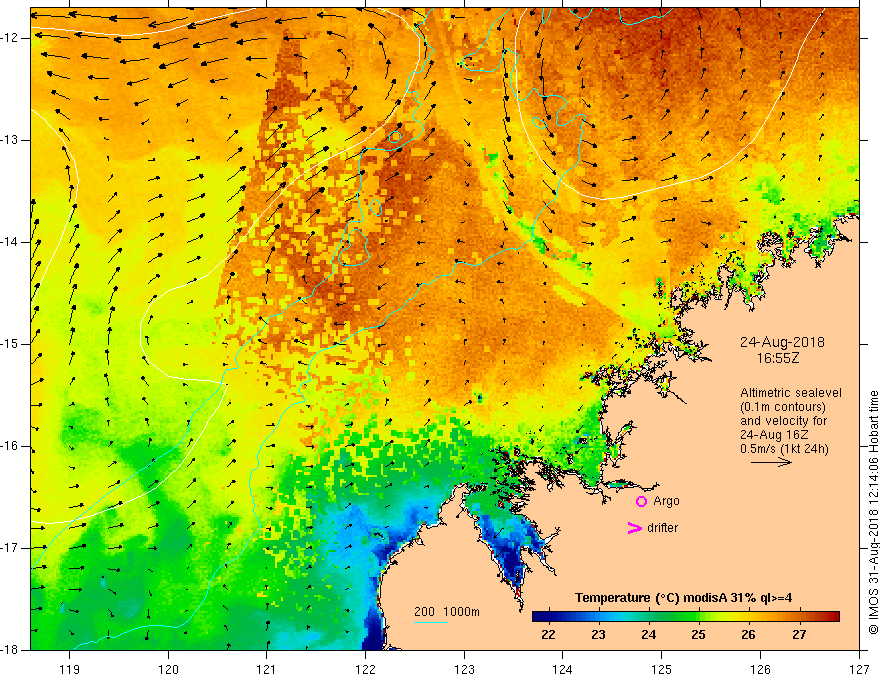This screenshot has height=680, width=880.
Task: Click the longitude label 120
Action: point(168,669)
